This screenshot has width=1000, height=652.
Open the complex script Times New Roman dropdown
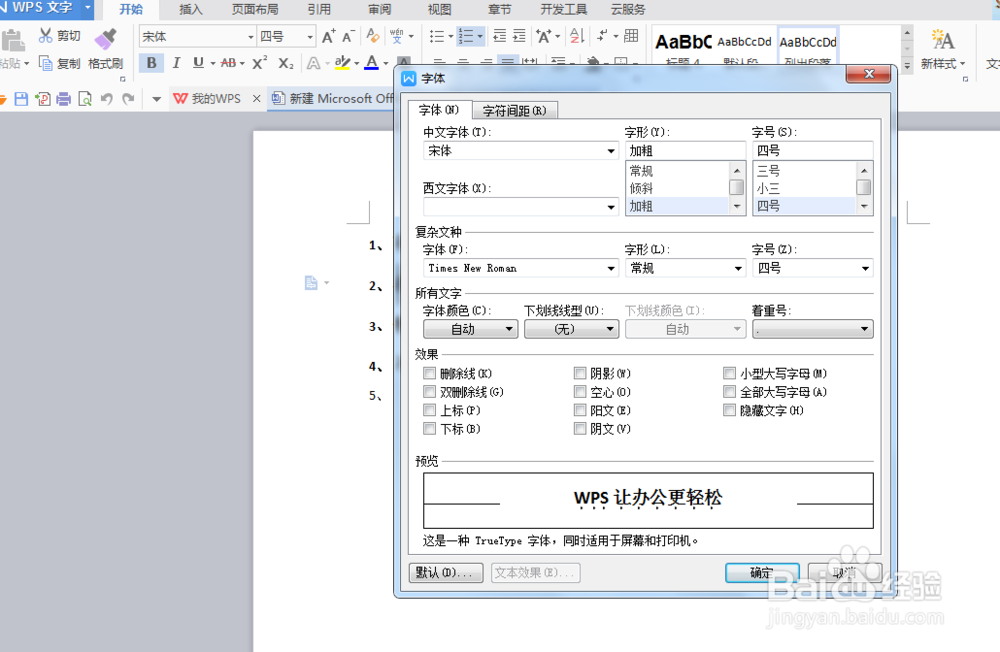point(611,269)
